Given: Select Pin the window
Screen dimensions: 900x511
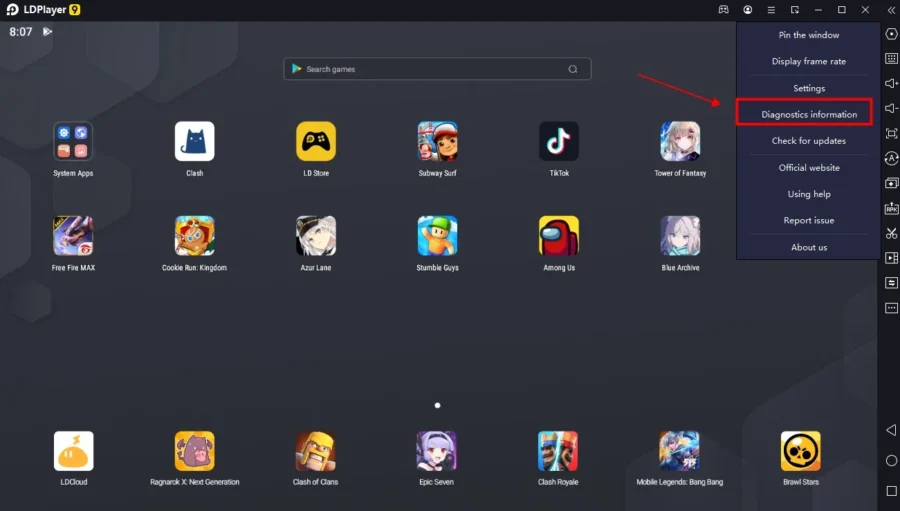Looking at the screenshot, I should click(x=808, y=35).
